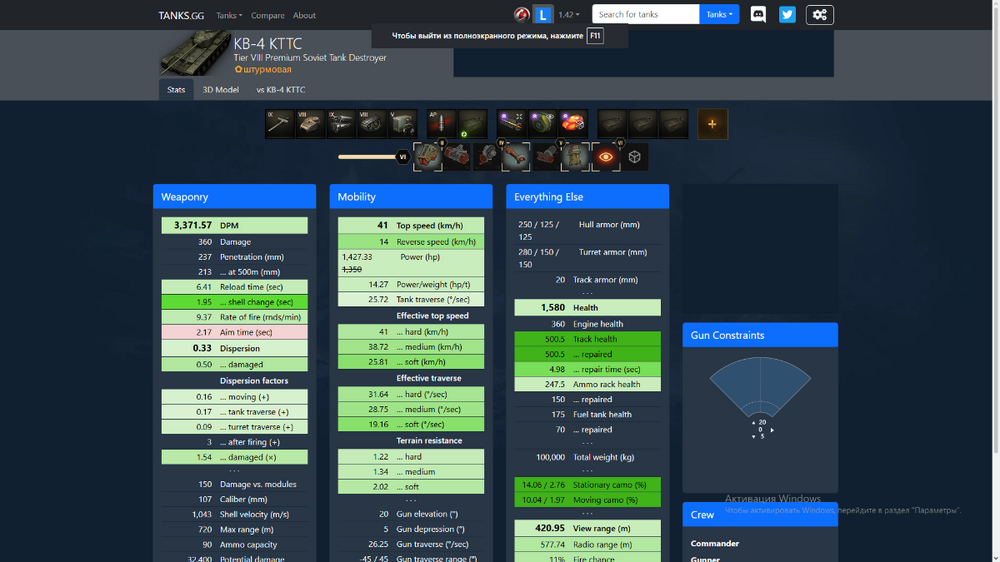The width and height of the screenshot is (1000, 562).
Task: Click the Health 1,580 row
Action: pyautogui.click(x=587, y=307)
